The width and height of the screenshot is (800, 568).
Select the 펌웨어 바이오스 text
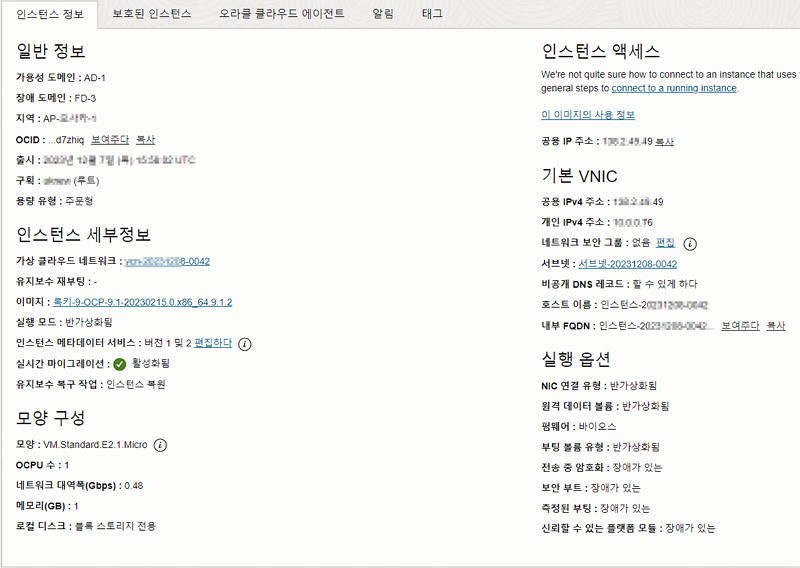click(x=579, y=426)
